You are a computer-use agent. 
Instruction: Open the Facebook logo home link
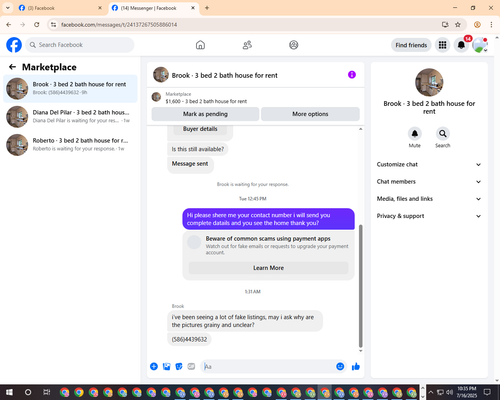(x=14, y=45)
